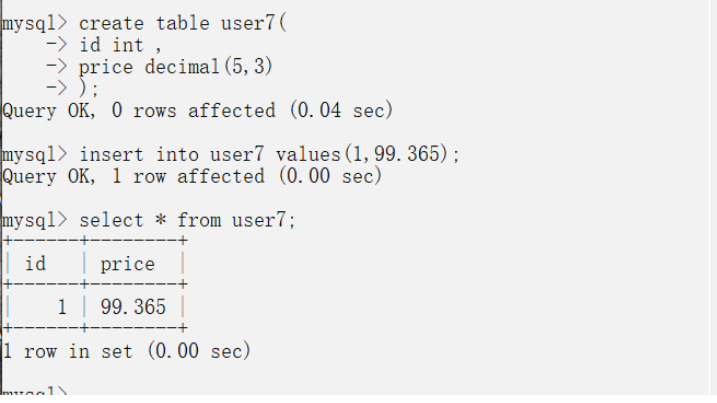The width and height of the screenshot is (717, 403).
Task: Click the bottom border line of result table
Action: pyautogui.click(x=95, y=329)
